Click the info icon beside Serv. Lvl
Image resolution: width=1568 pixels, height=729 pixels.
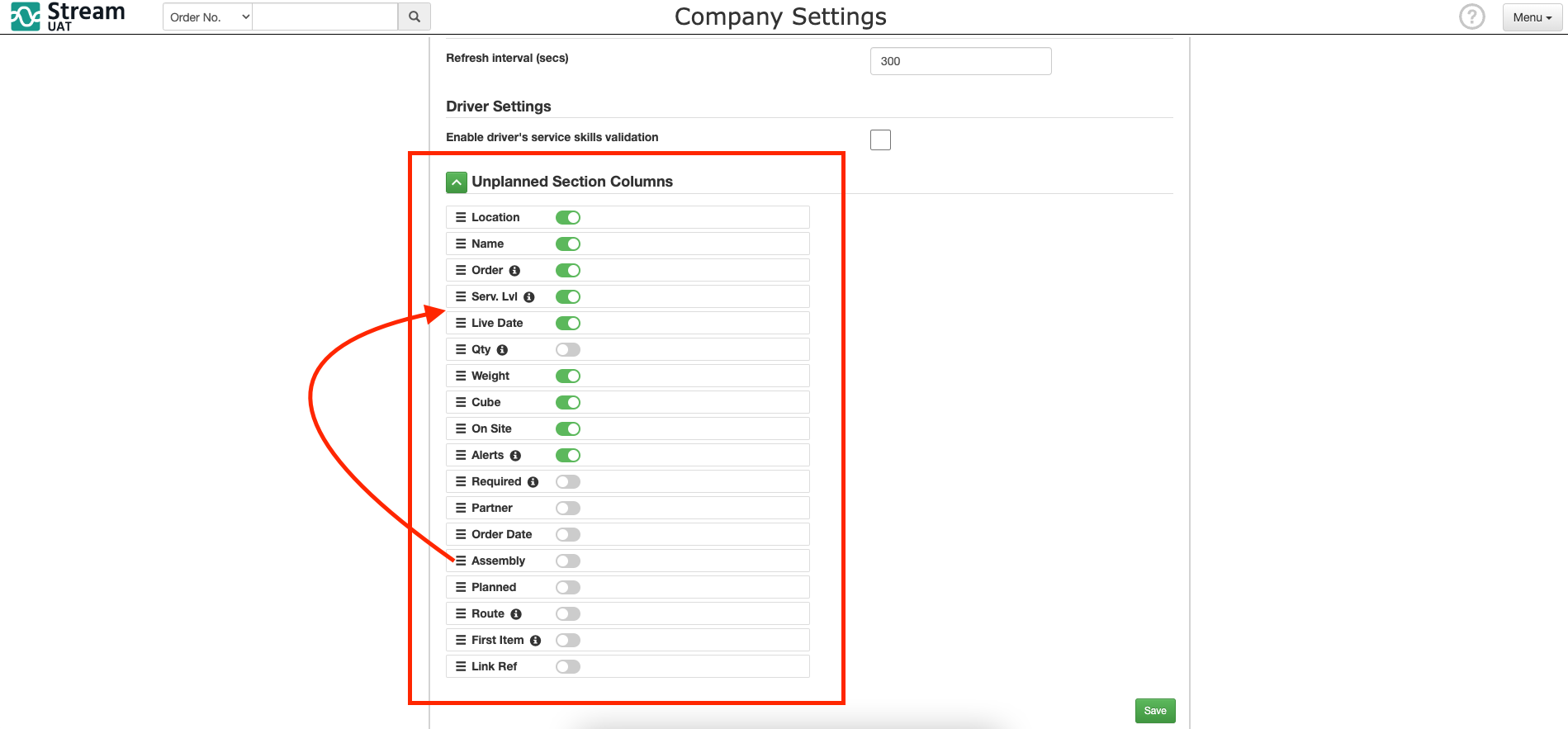click(x=528, y=296)
